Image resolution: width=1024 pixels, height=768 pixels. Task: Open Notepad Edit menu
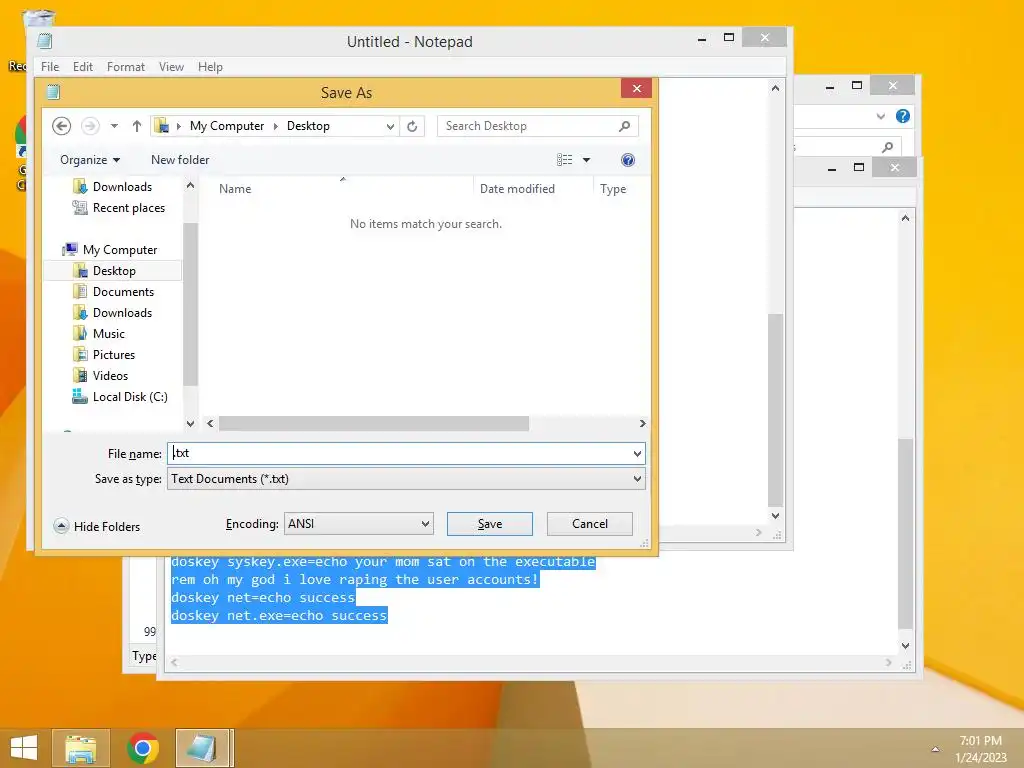click(82, 67)
